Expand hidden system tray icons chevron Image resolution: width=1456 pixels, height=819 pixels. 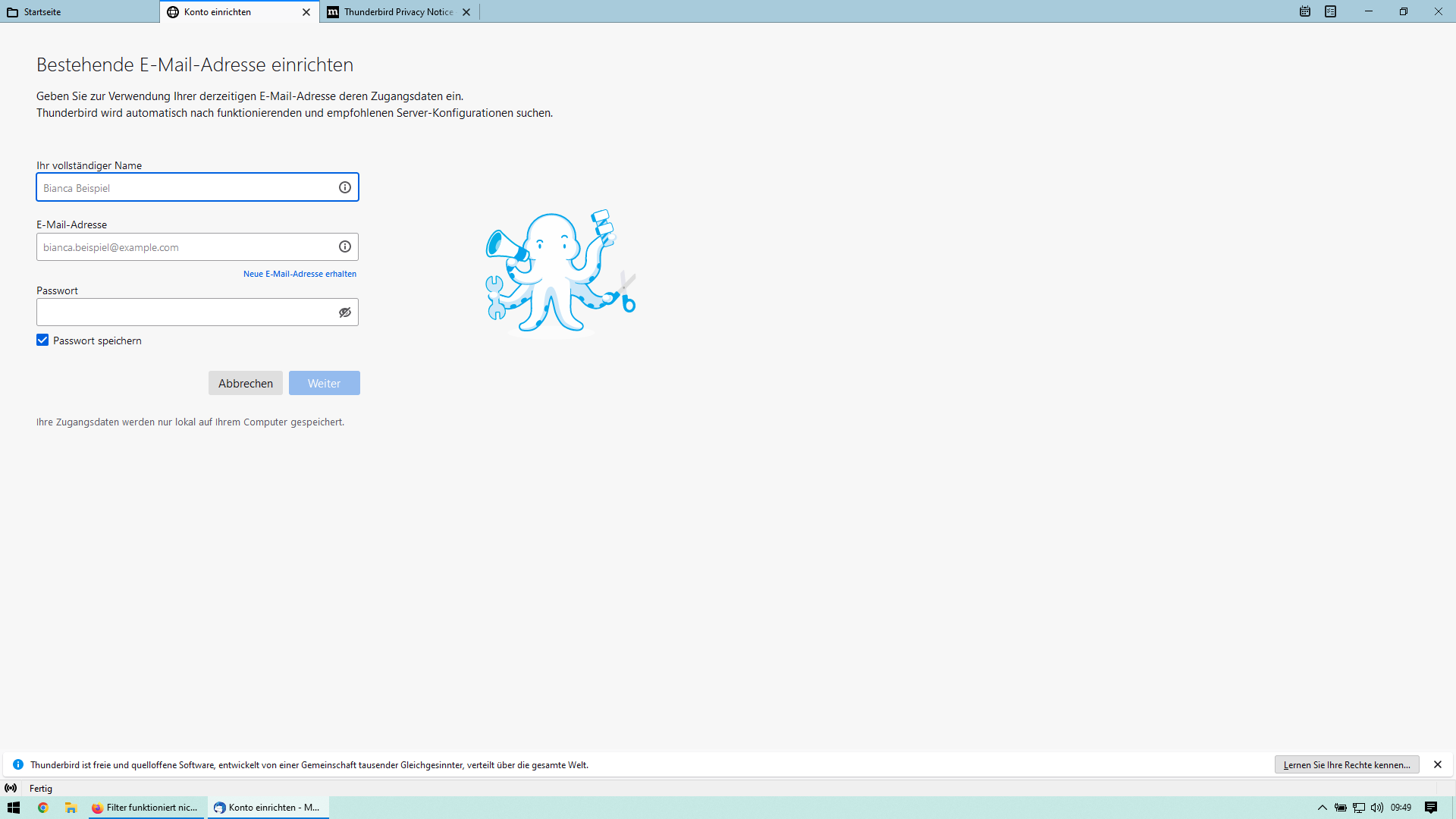coord(1323,808)
